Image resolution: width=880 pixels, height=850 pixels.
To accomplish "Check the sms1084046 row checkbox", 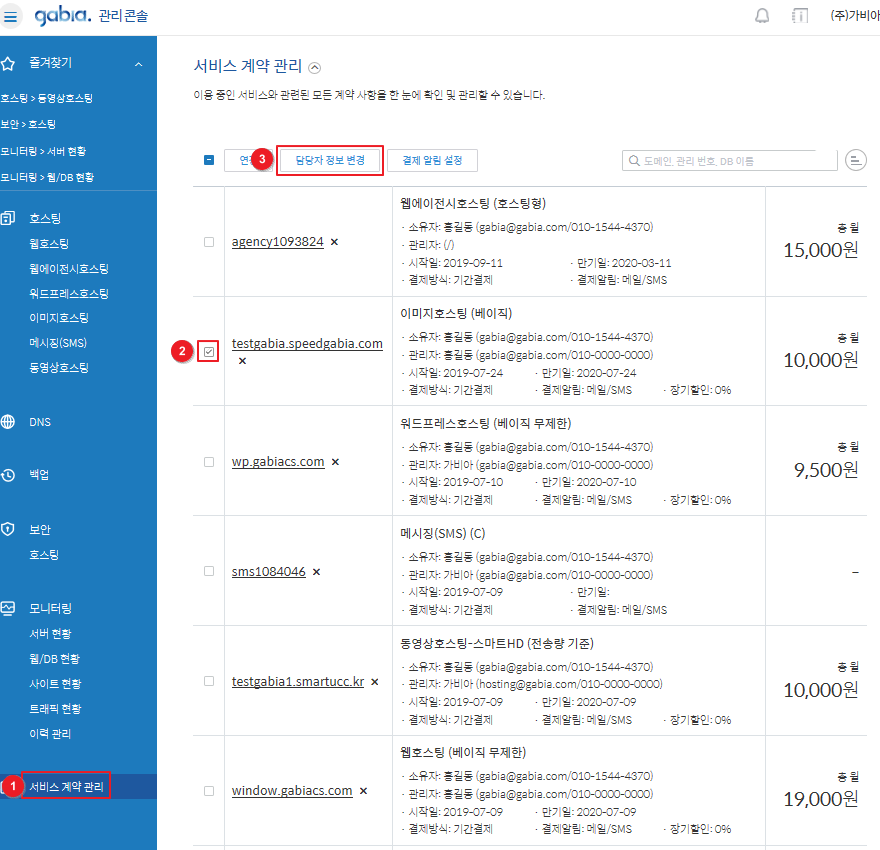I will point(209,571).
